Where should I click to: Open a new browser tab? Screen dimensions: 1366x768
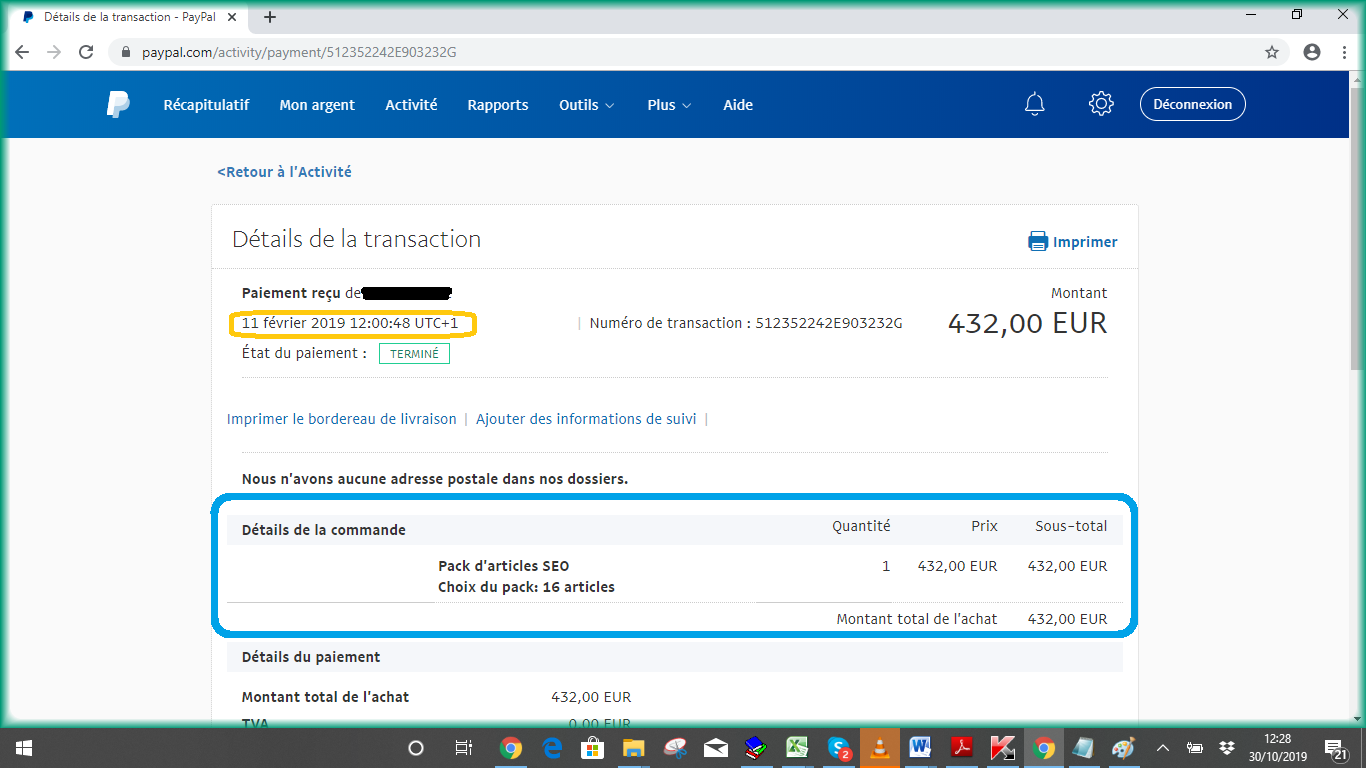(x=270, y=17)
